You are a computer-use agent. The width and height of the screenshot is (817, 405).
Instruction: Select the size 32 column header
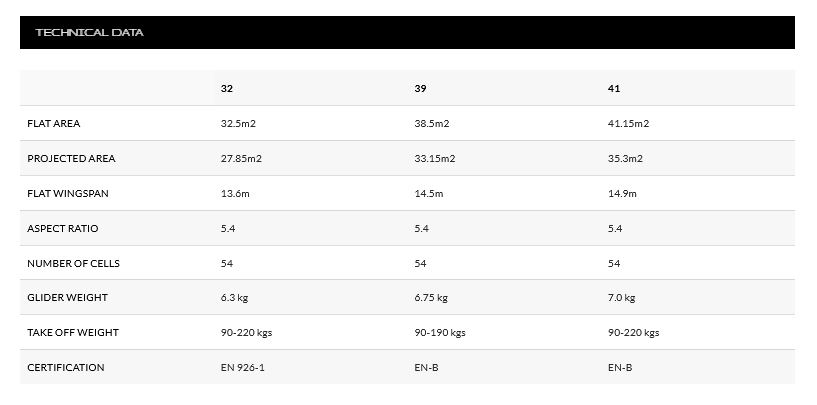227,89
